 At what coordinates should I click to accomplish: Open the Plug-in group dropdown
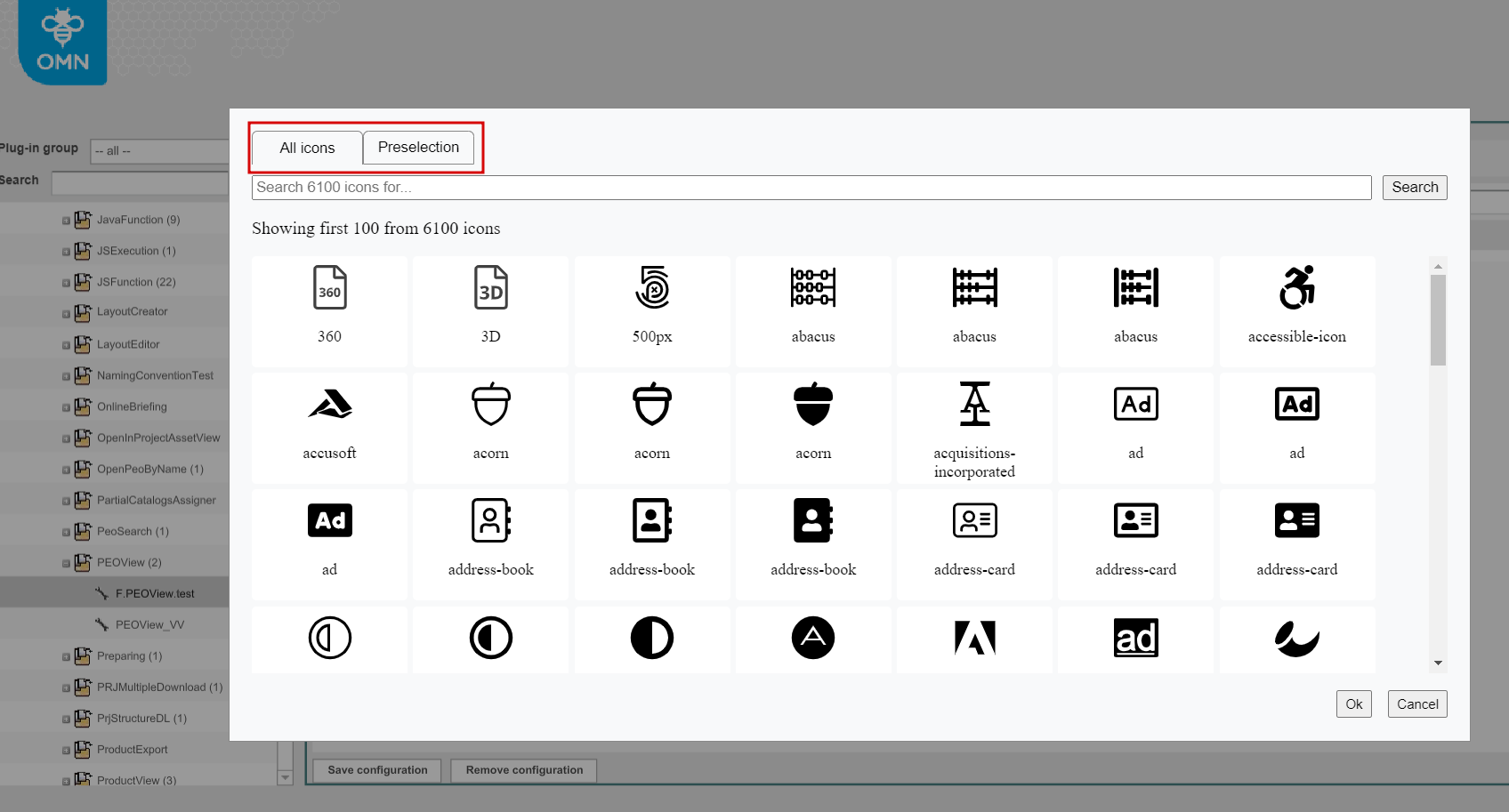point(160,150)
